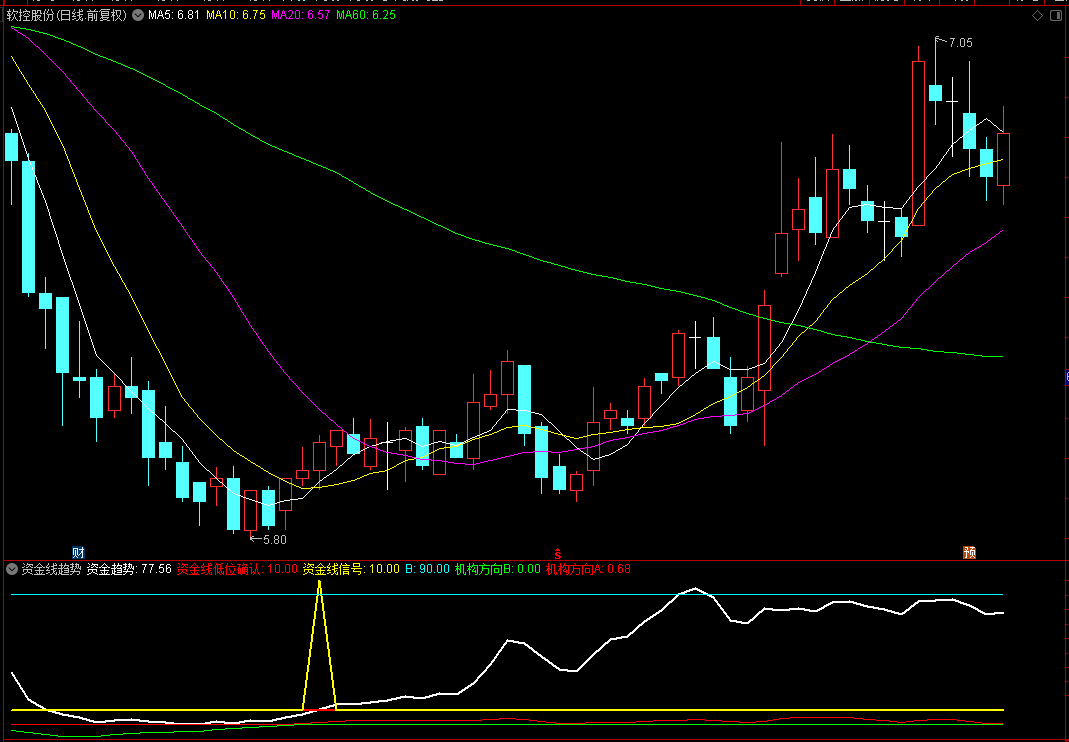1069x742 pixels.
Task: Click the 资金线趋势 indicator name
Action: point(51,569)
